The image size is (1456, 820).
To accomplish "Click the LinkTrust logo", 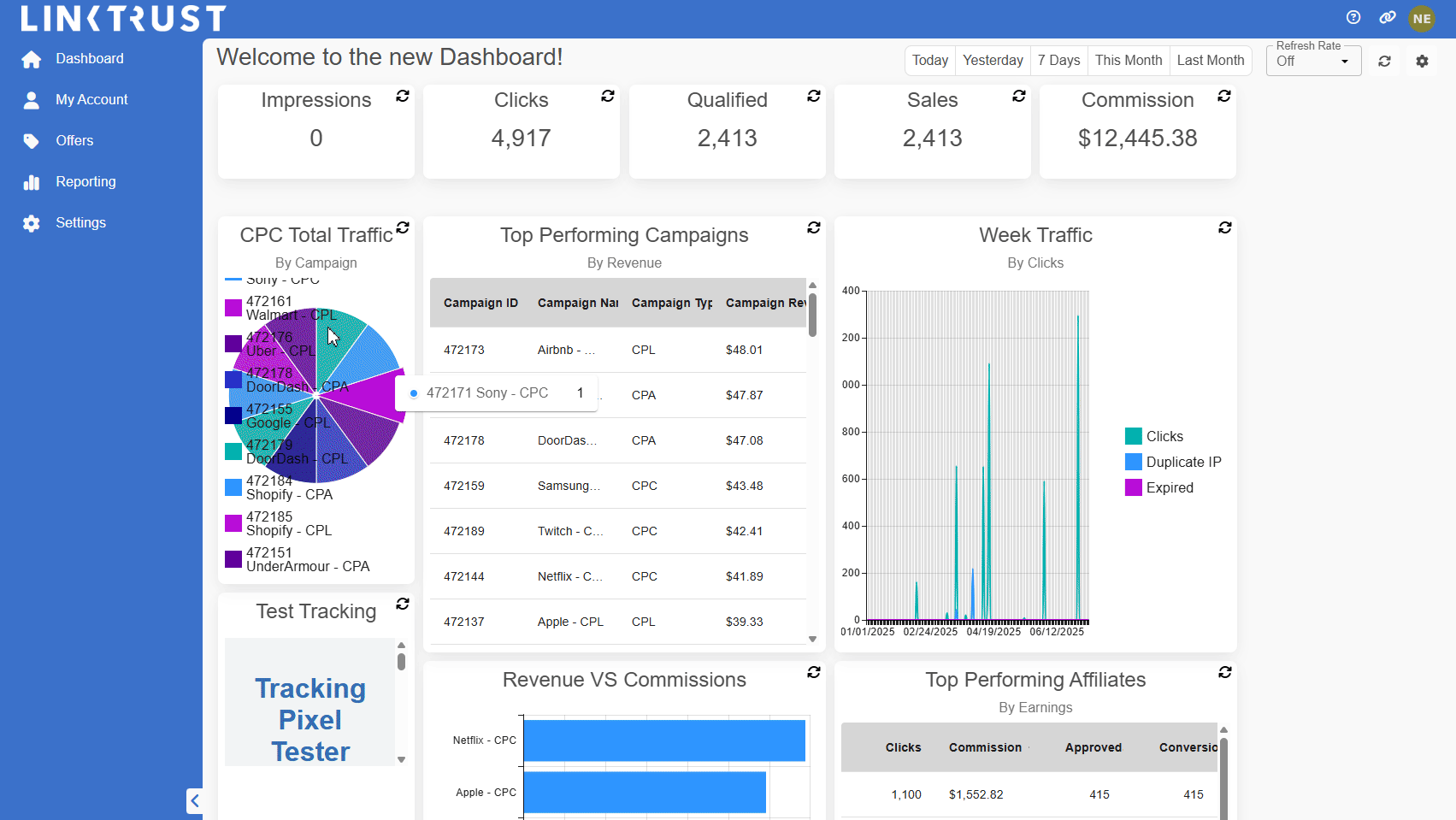I will [x=123, y=18].
